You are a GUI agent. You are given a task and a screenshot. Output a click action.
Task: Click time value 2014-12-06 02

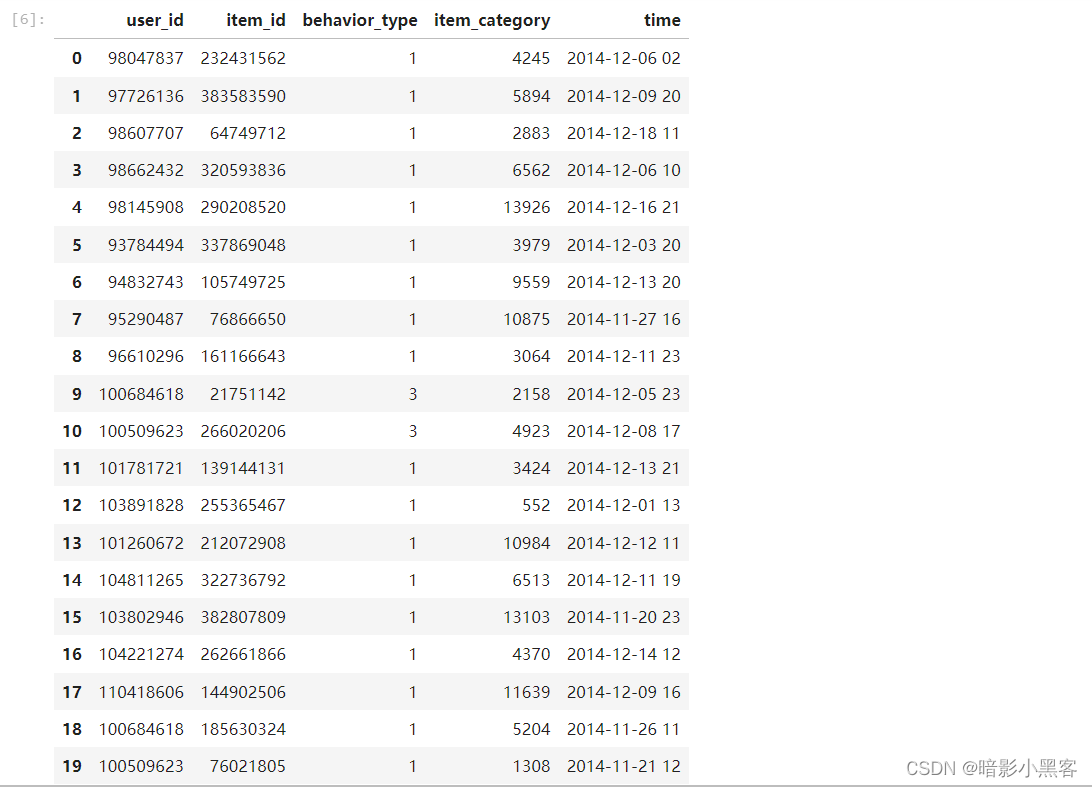click(x=623, y=59)
